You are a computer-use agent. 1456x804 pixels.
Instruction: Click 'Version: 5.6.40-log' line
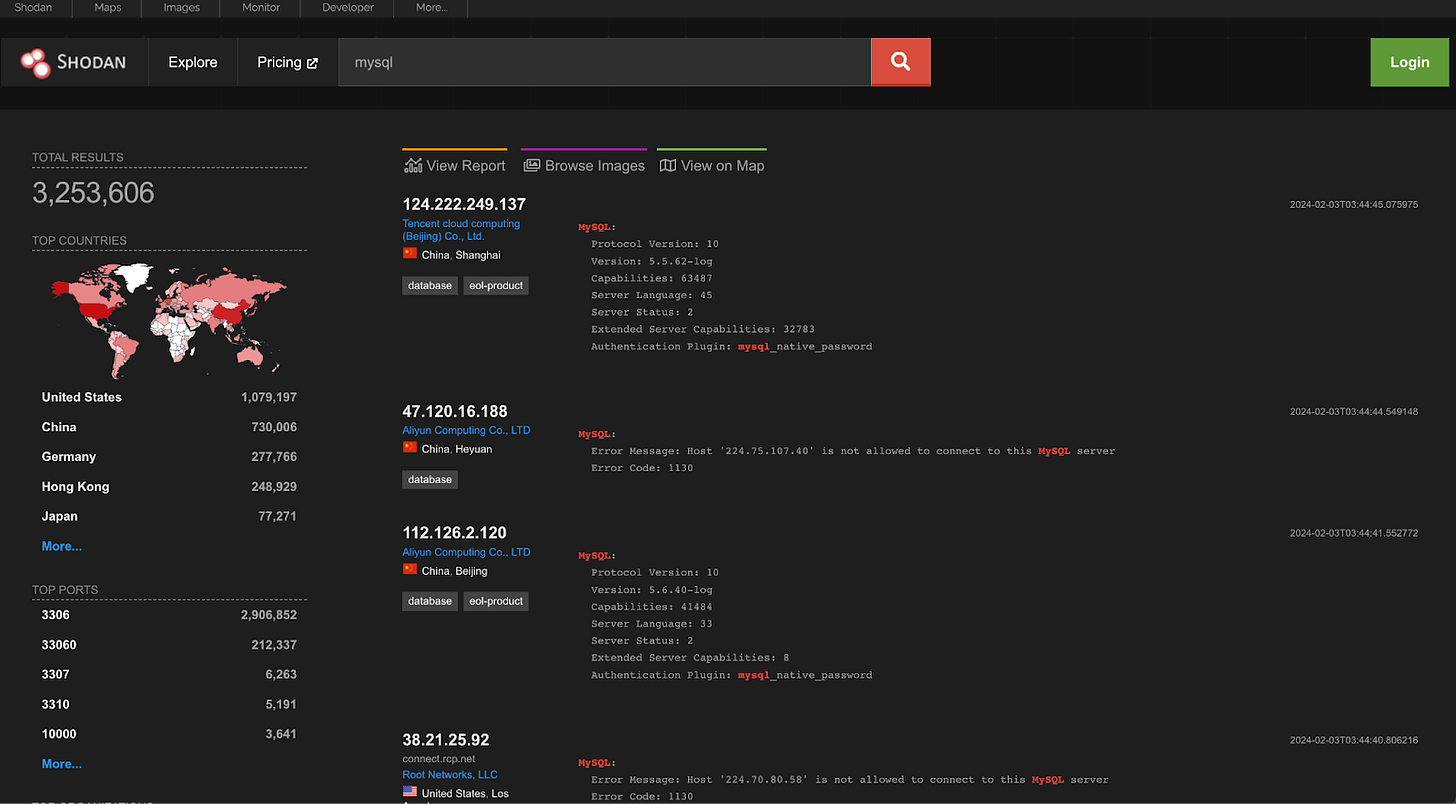tap(652, 590)
